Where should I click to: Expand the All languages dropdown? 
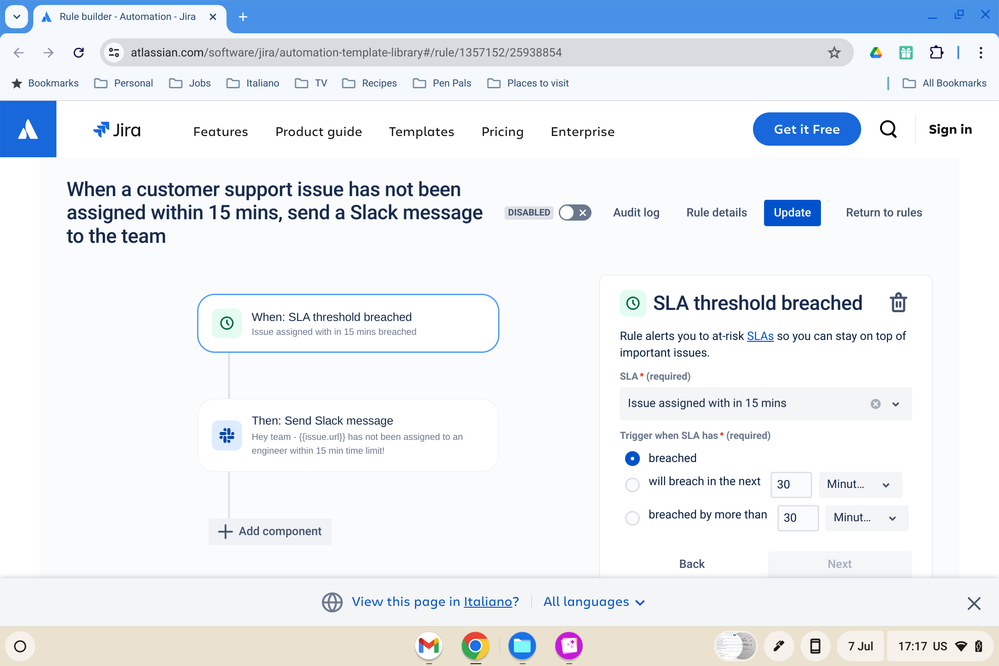pos(594,602)
